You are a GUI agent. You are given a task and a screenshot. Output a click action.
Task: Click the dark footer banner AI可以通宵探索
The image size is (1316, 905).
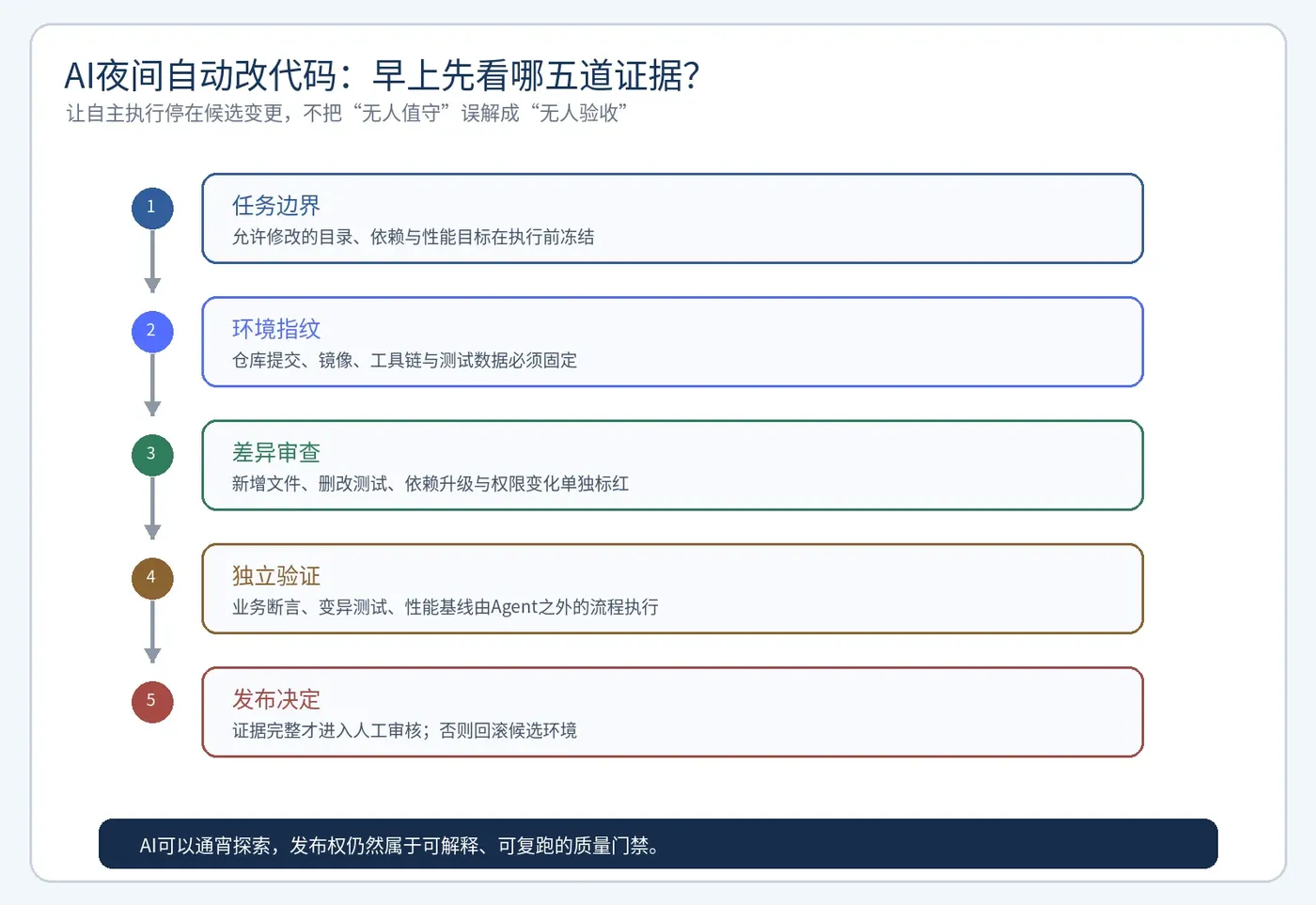click(658, 844)
